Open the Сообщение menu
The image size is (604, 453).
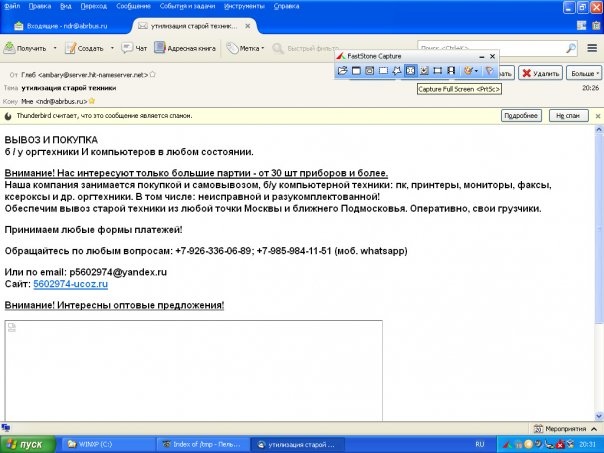(x=127, y=6)
